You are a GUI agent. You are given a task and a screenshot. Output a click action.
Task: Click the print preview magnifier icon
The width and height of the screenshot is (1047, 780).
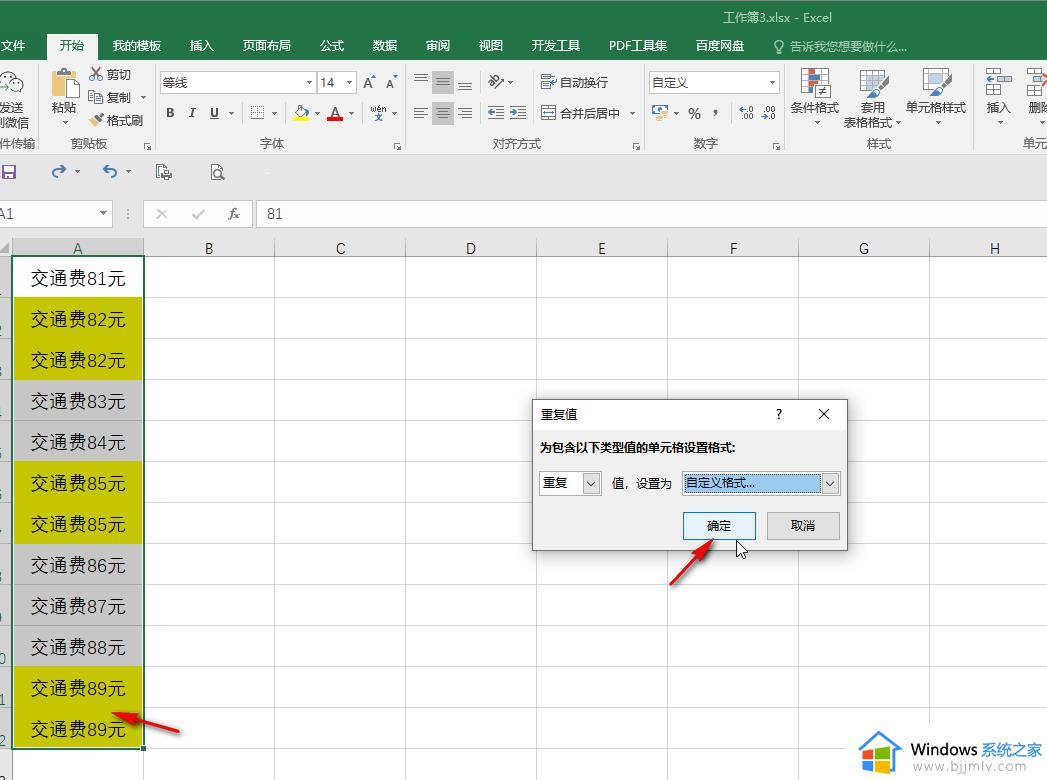coord(217,172)
